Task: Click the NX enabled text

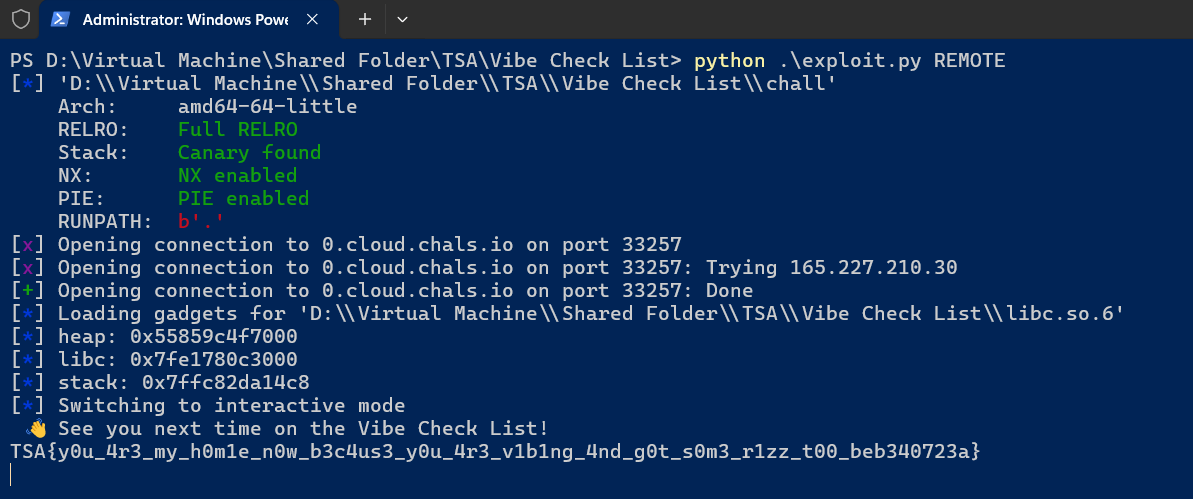Action: (238, 176)
